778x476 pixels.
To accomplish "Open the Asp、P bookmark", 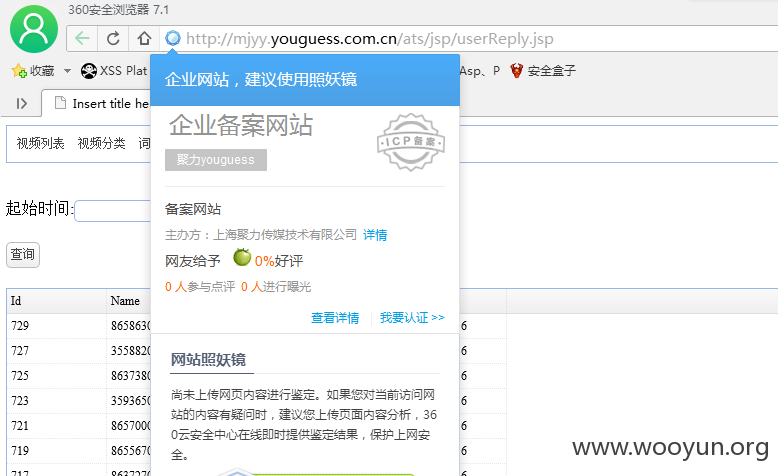I will click(x=479, y=71).
